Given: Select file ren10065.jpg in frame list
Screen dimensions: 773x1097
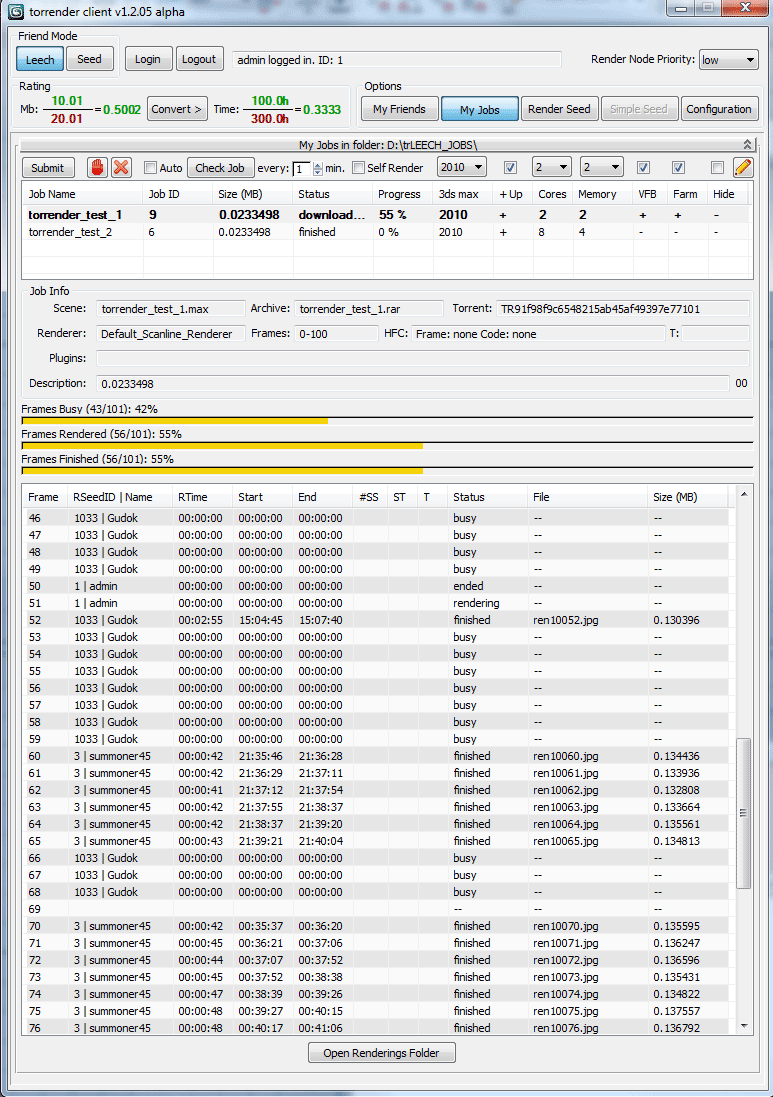Looking at the screenshot, I should [565, 841].
